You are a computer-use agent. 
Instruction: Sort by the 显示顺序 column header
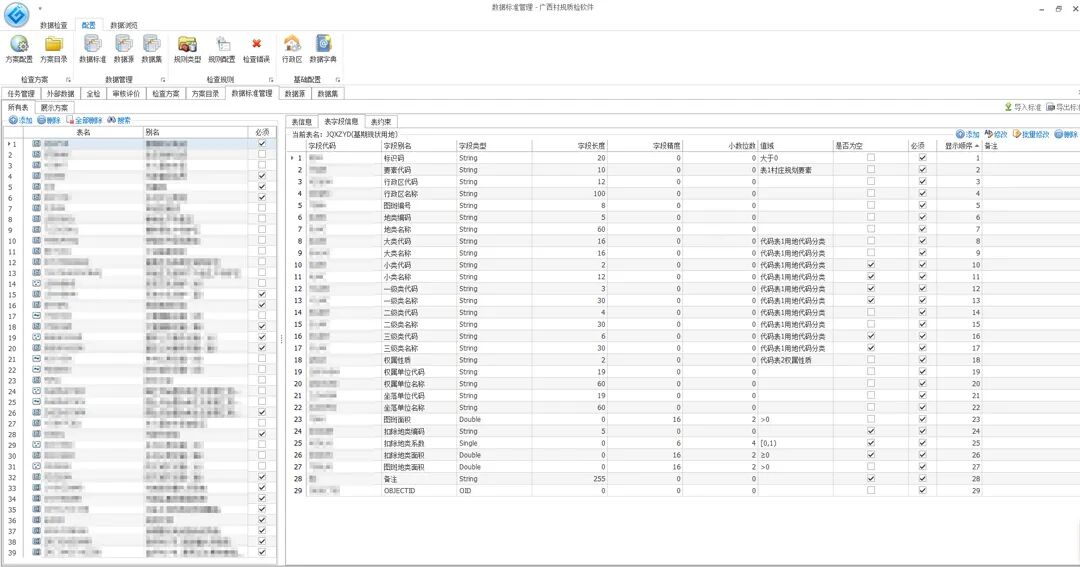pyautogui.click(x=960, y=146)
